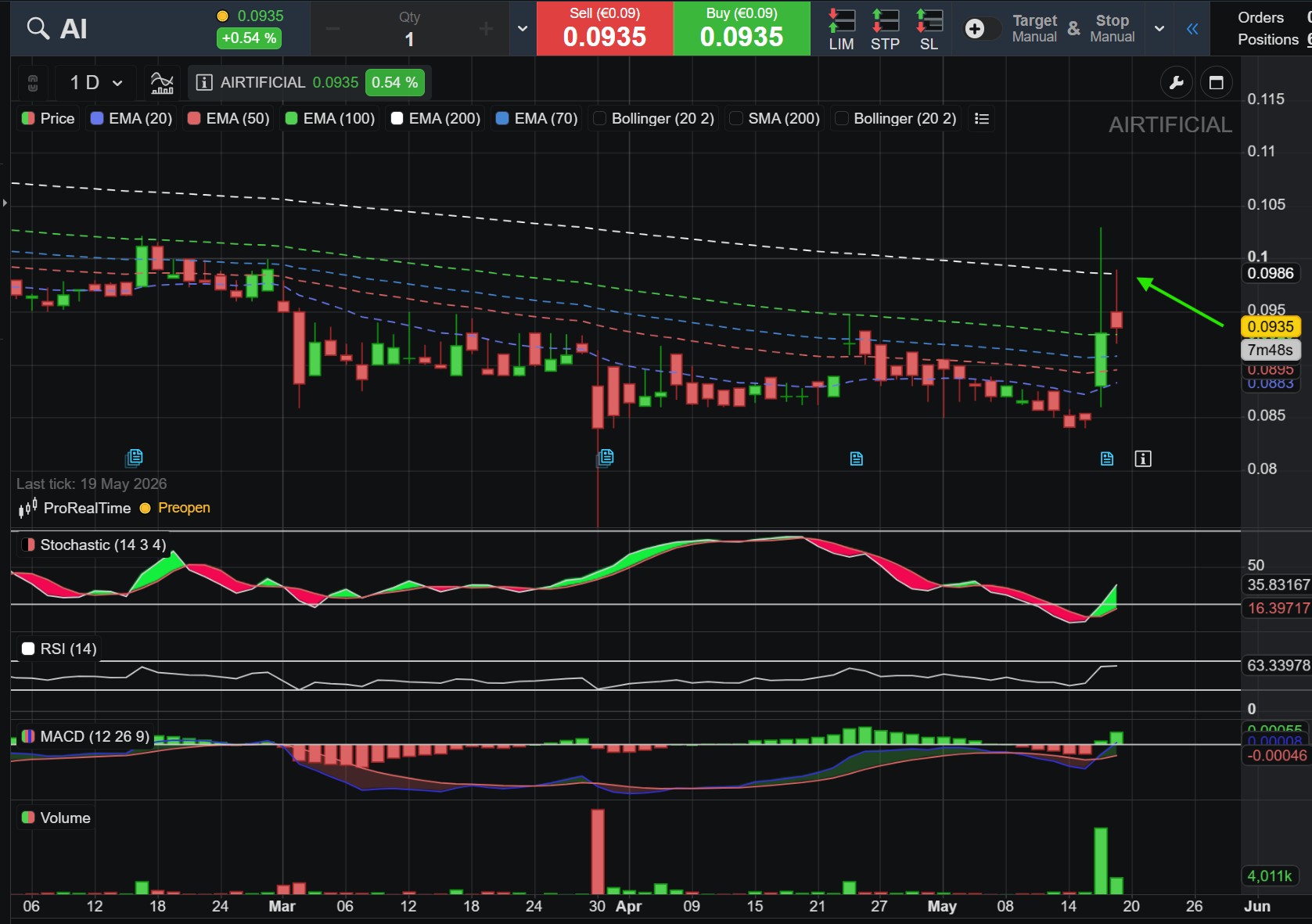This screenshot has width=1312, height=924.
Task: Click the Sell 0.0935 button
Action: tap(605, 28)
